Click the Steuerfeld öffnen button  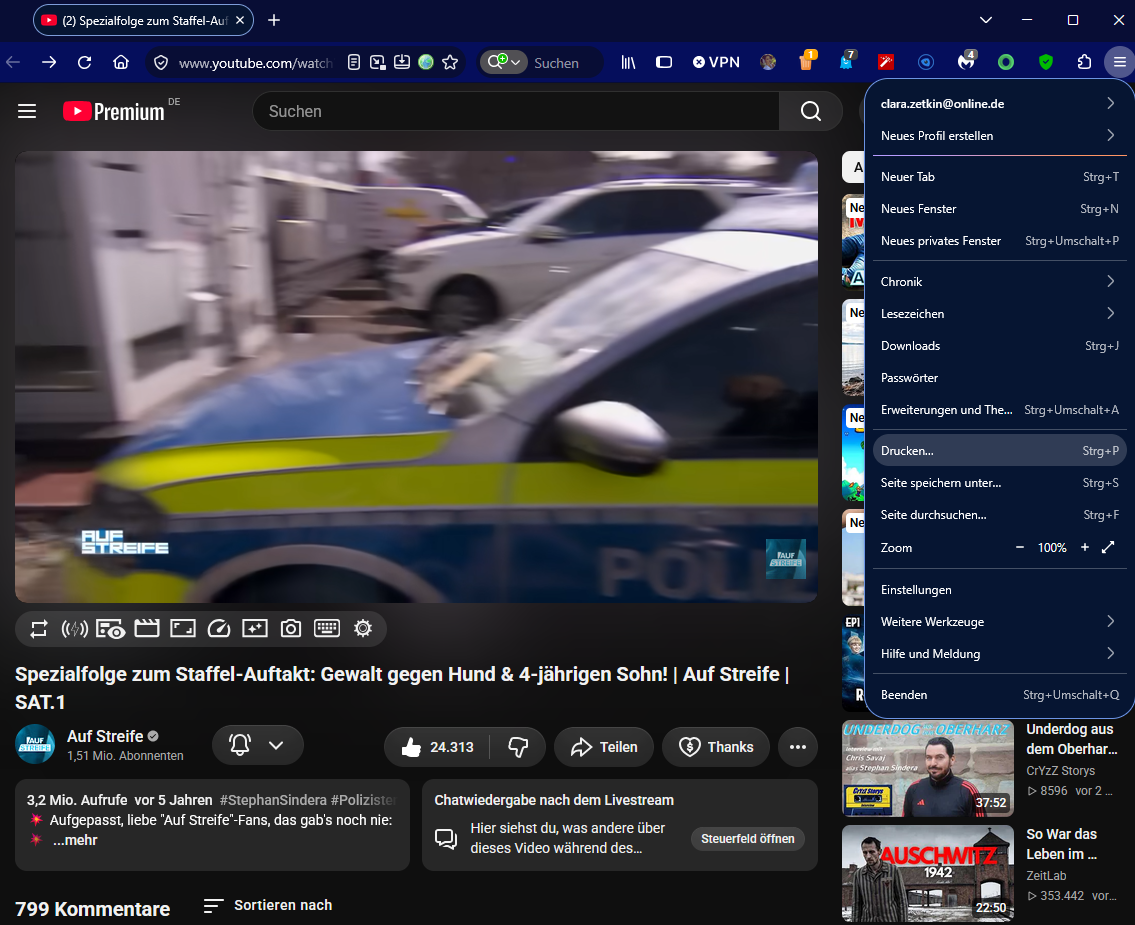tap(748, 838)
